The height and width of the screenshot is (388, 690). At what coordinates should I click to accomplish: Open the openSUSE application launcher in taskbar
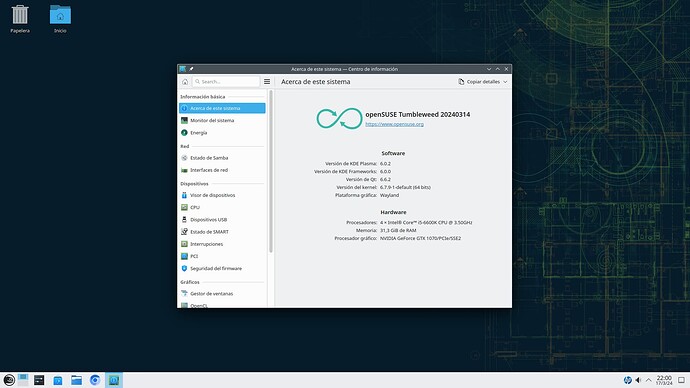coord(9,380)
